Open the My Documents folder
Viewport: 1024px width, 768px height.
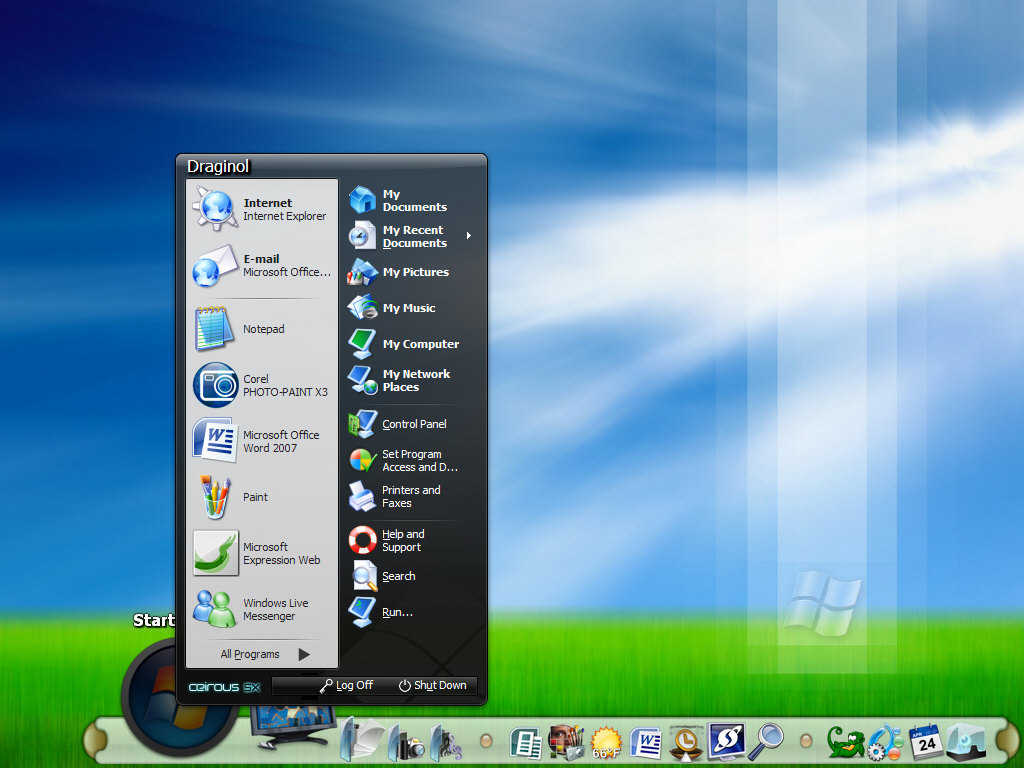click(x=411, y=200)
